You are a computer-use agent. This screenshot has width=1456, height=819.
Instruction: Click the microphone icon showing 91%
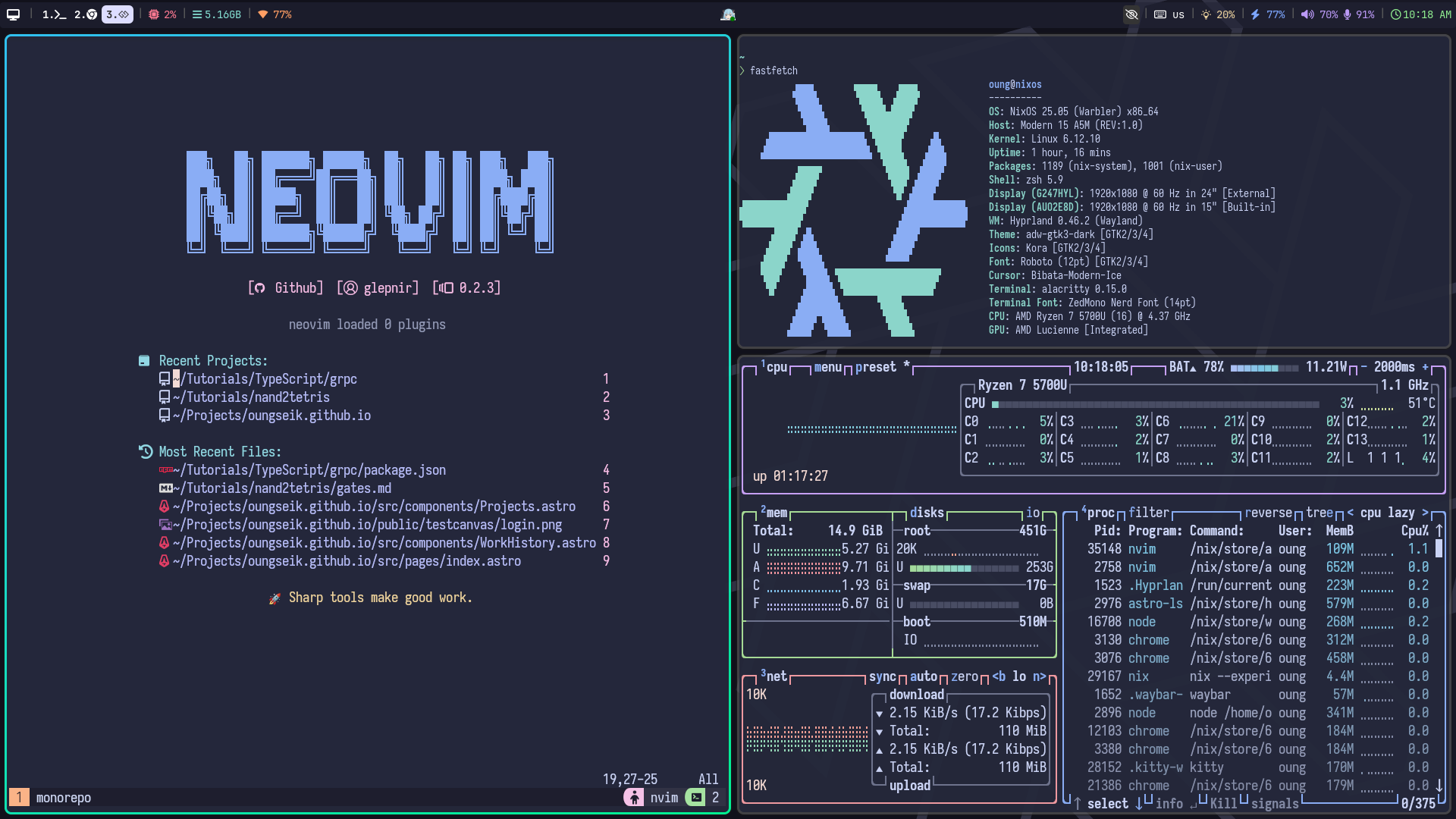pyautogui.click(x=1348, y=14)
